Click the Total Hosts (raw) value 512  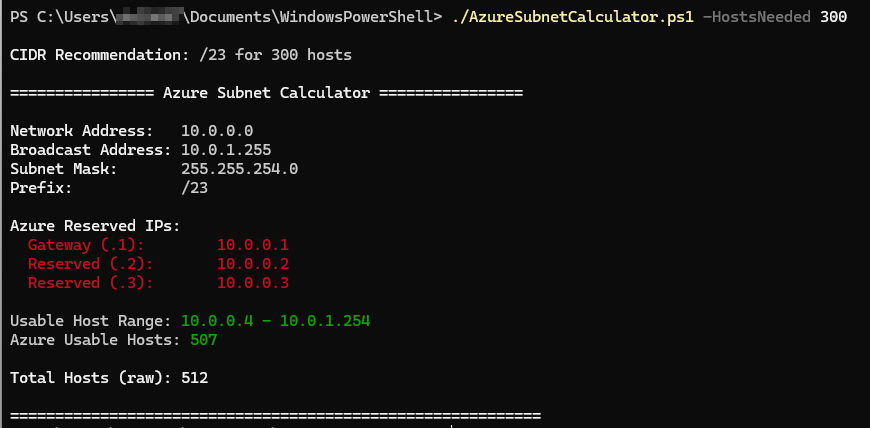point(194,378)
